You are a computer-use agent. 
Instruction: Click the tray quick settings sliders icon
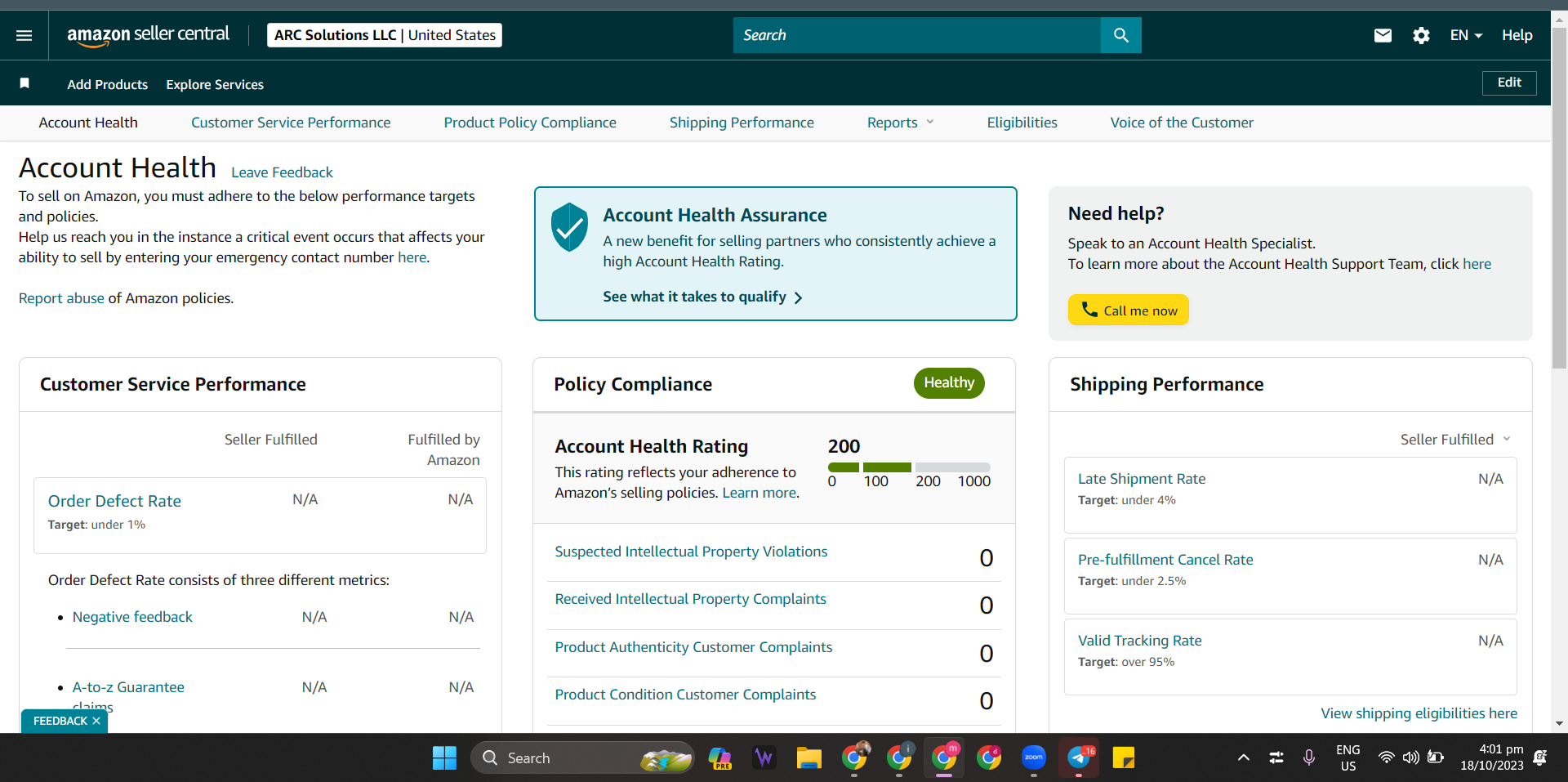pyautogui.click(x=1276, y=757)
